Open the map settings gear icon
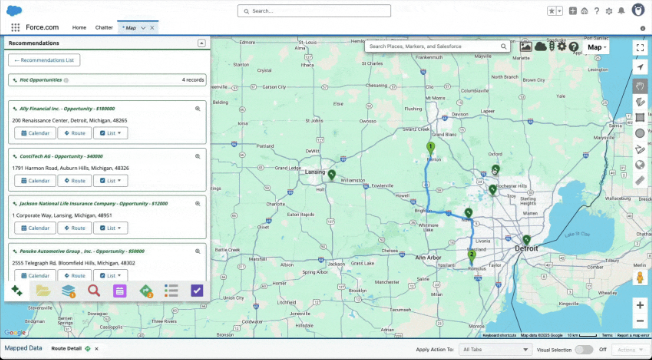 562,46
